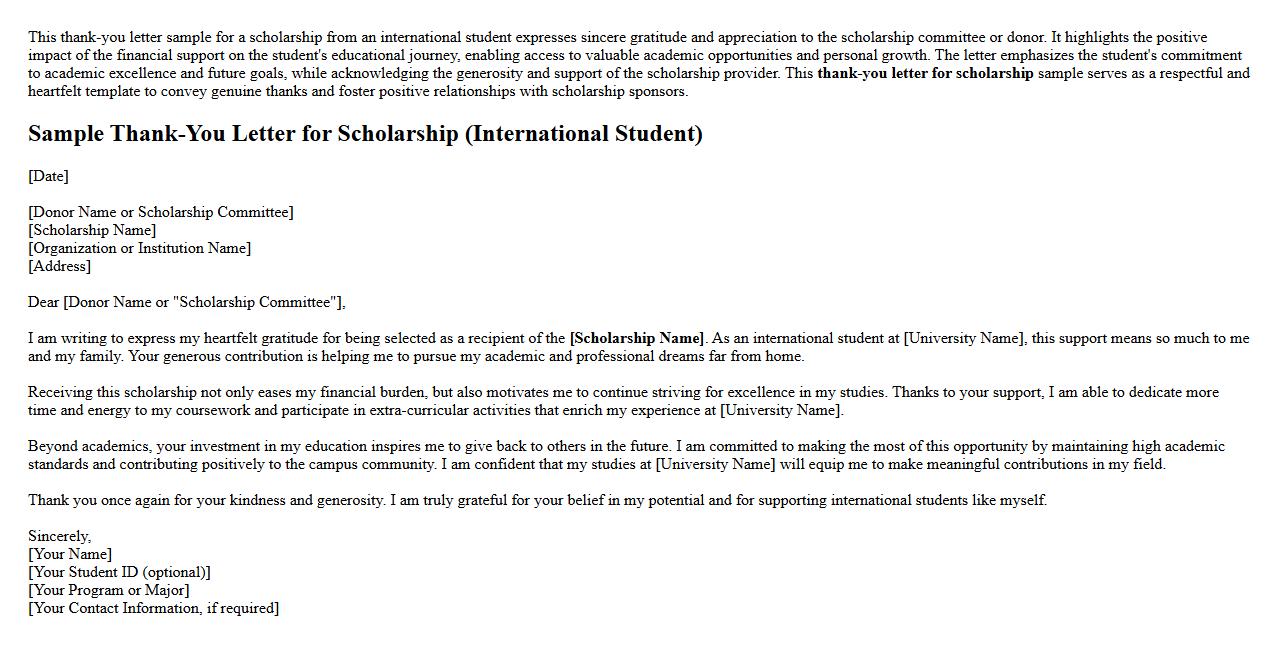Screen dimensions: 1278x650
Task: Click the bold "thank-you letter for scholarship" phrase
Action: point(925,73)
